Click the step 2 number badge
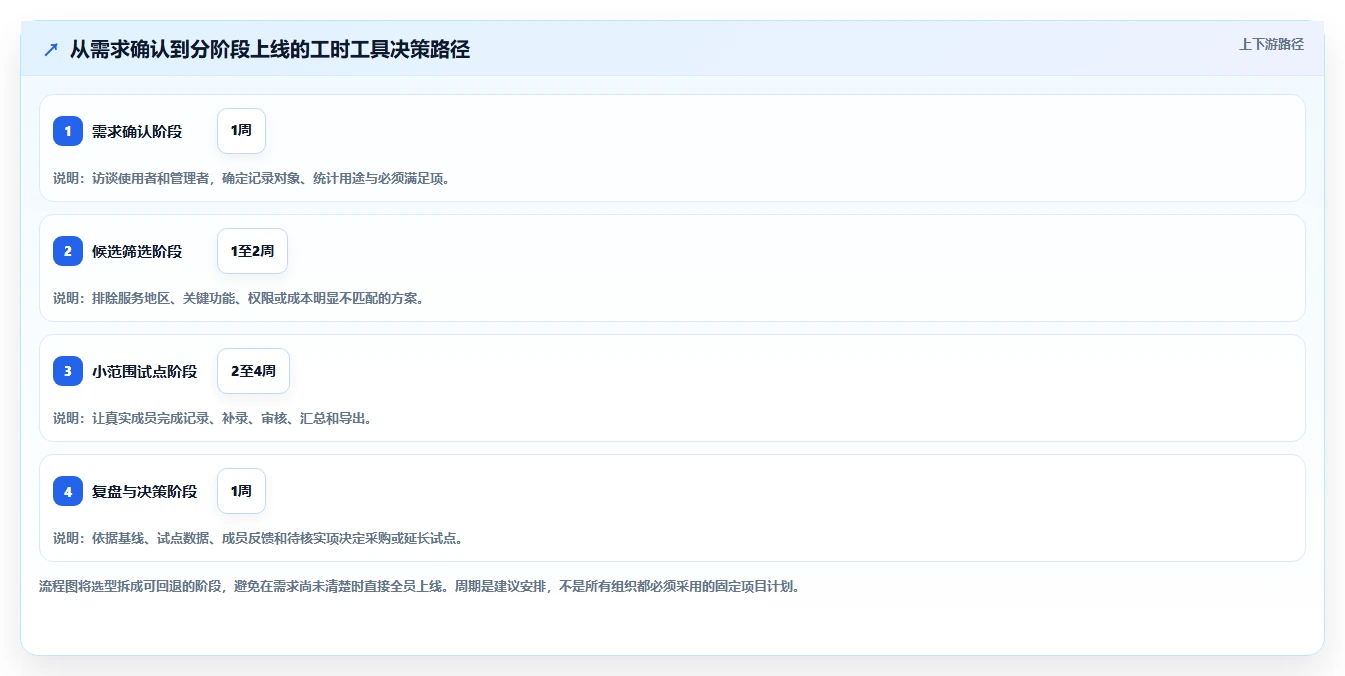Viewport: 1345px width, 676px height. tap(68, 251)
